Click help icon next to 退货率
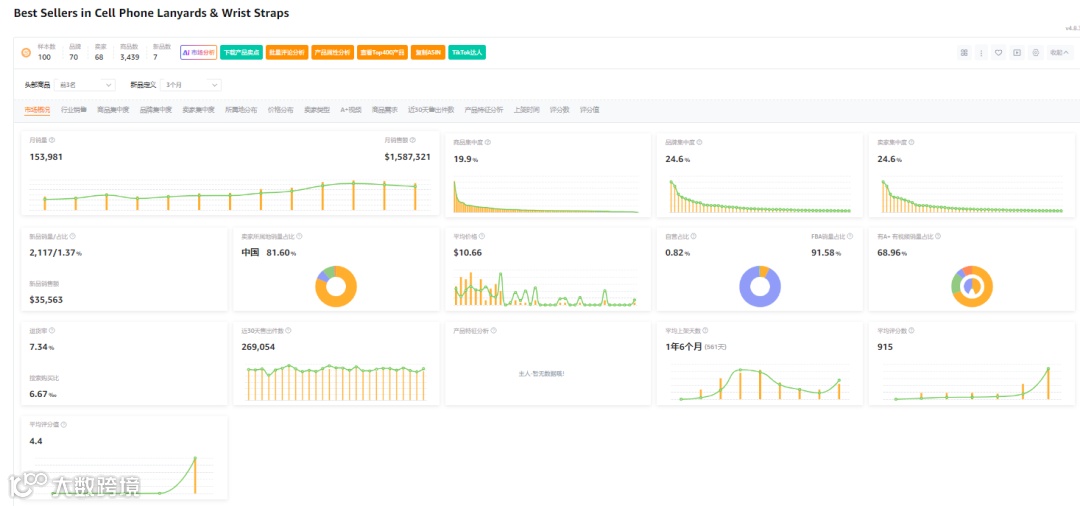 click(x=52, y=330)
